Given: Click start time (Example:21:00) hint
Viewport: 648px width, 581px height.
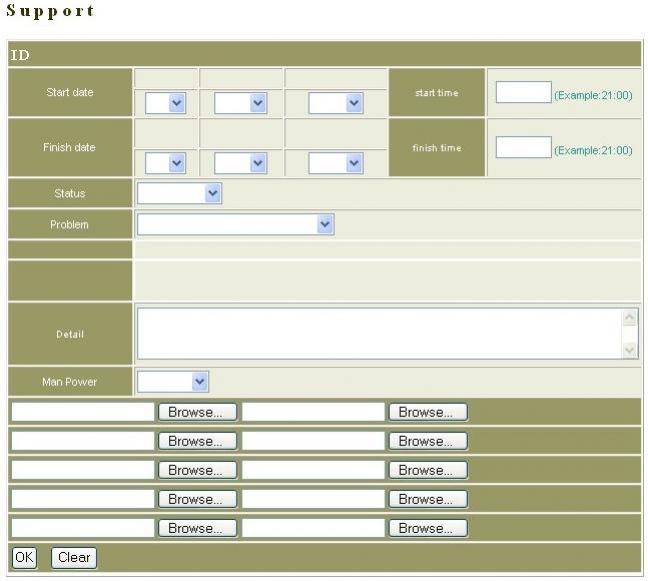Looking at the screenshot, I should (593, 95).
